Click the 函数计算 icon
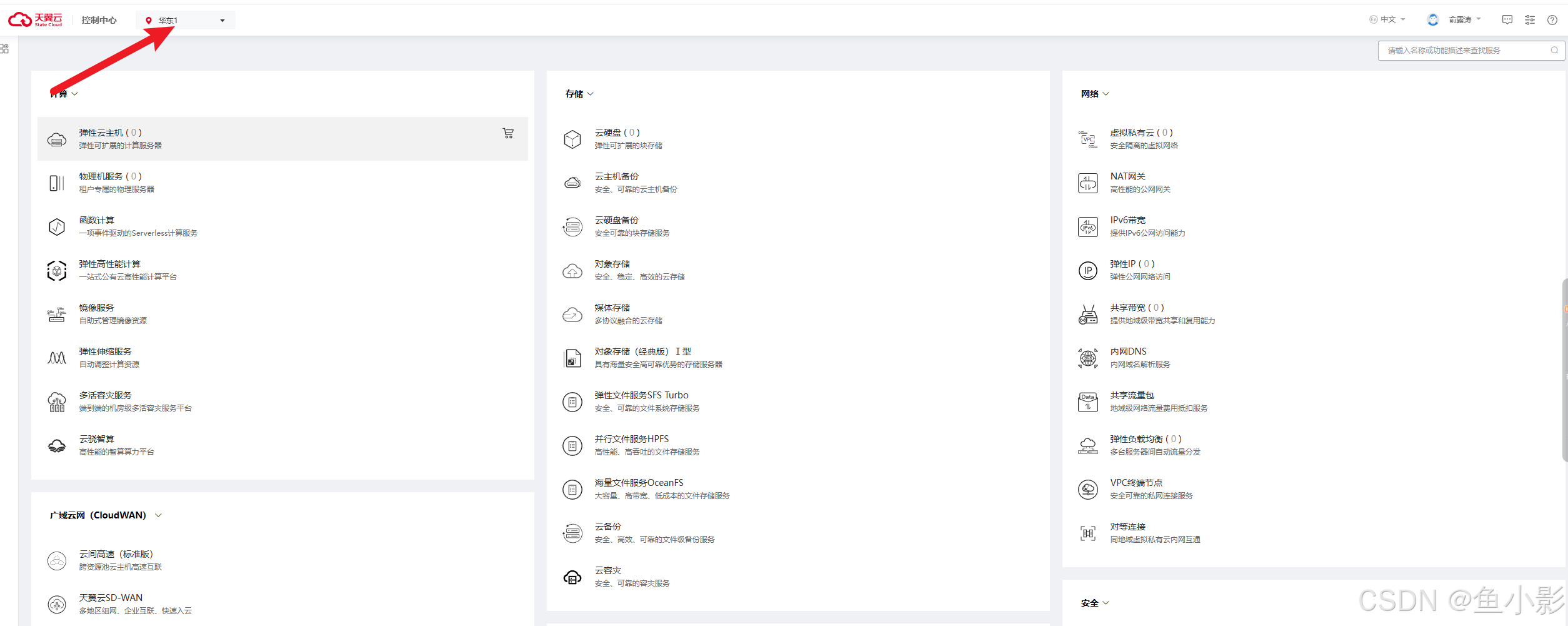This screenshot has height=626, width=1568. [57, 226]
